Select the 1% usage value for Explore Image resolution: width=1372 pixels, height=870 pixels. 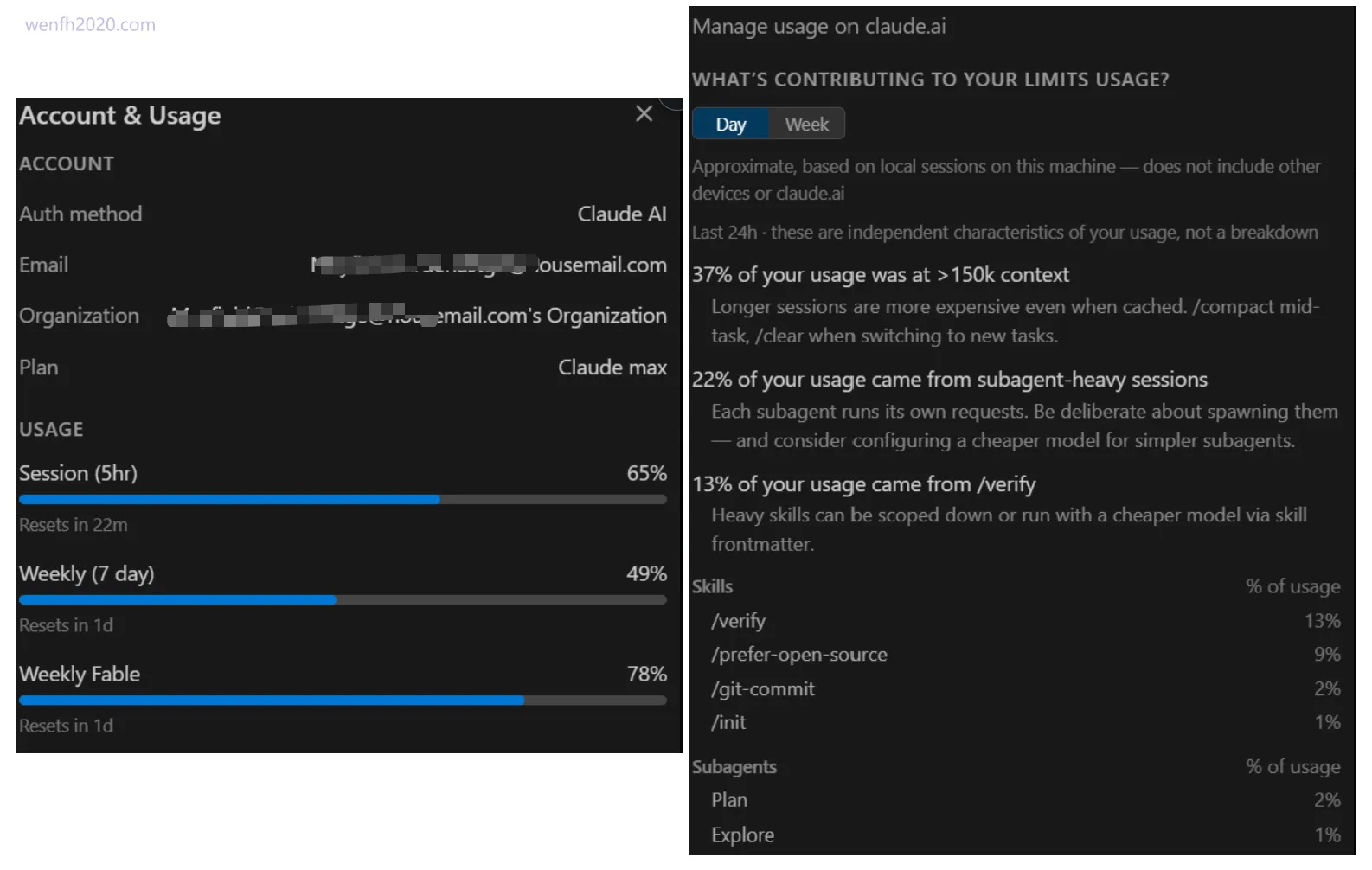[1327, 836]
